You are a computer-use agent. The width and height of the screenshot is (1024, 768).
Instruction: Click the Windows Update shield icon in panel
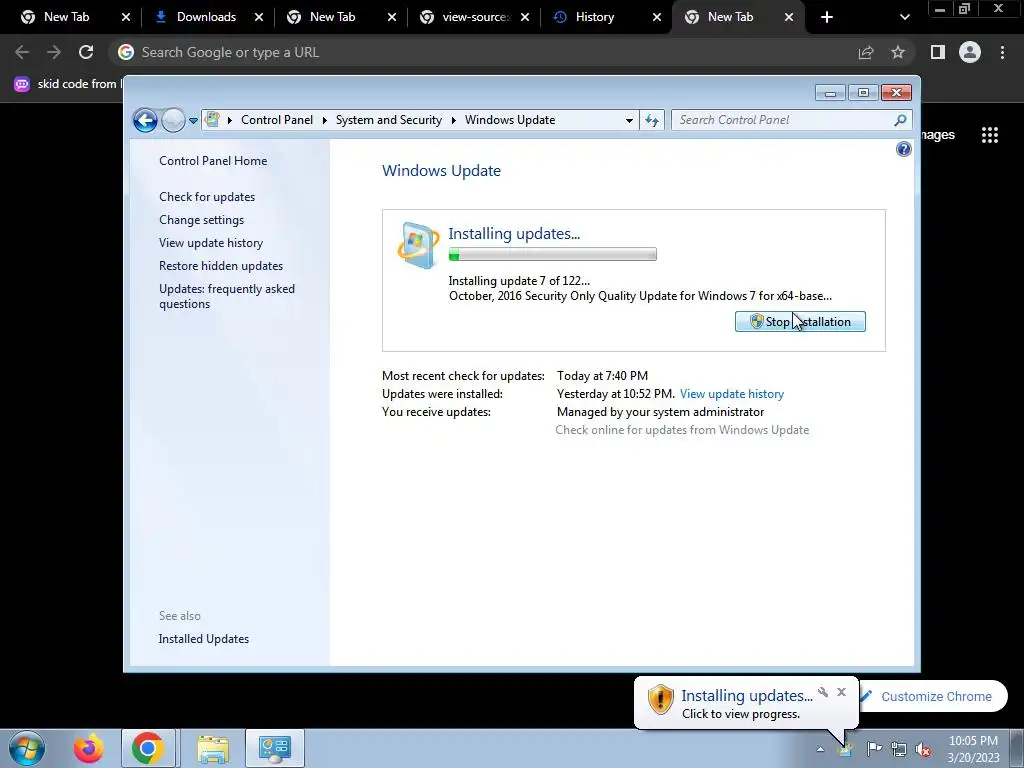418,246
